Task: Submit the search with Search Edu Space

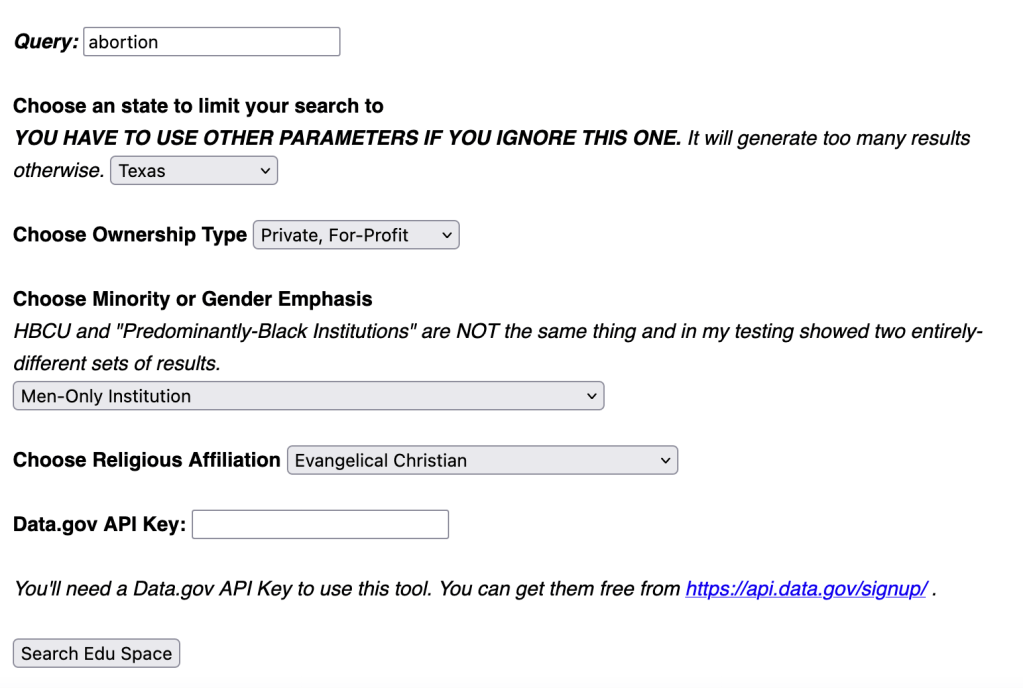Action: (x=95, y=652)
